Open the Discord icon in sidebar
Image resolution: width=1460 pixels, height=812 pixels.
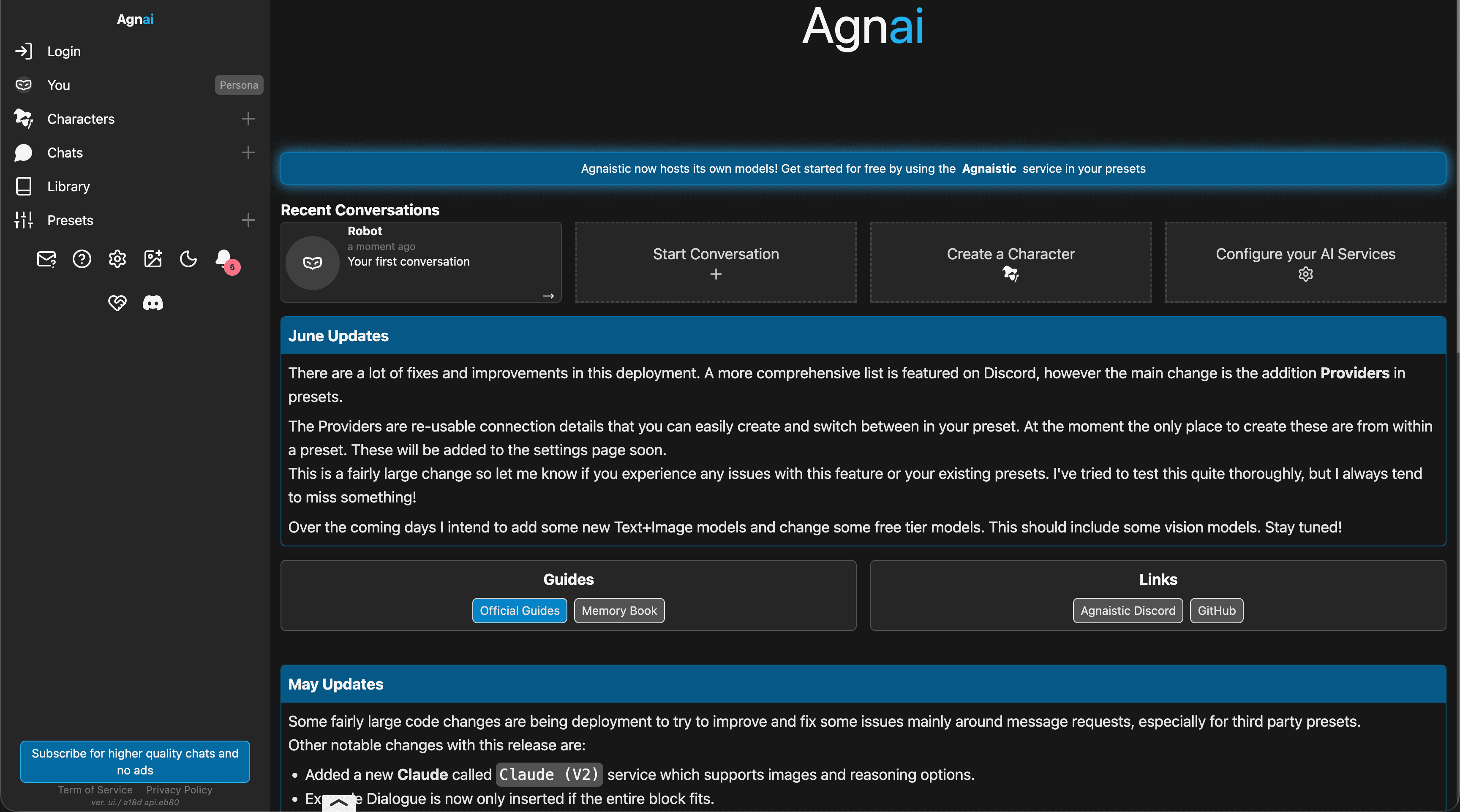153,303
